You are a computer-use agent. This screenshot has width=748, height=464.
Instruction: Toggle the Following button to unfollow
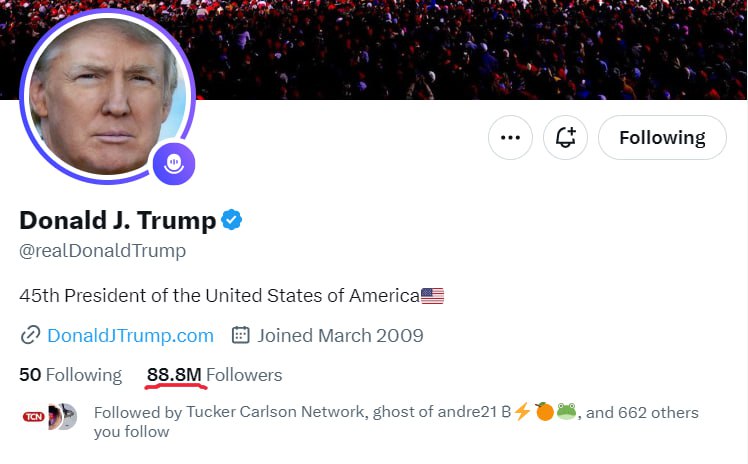tap(662, 138)
